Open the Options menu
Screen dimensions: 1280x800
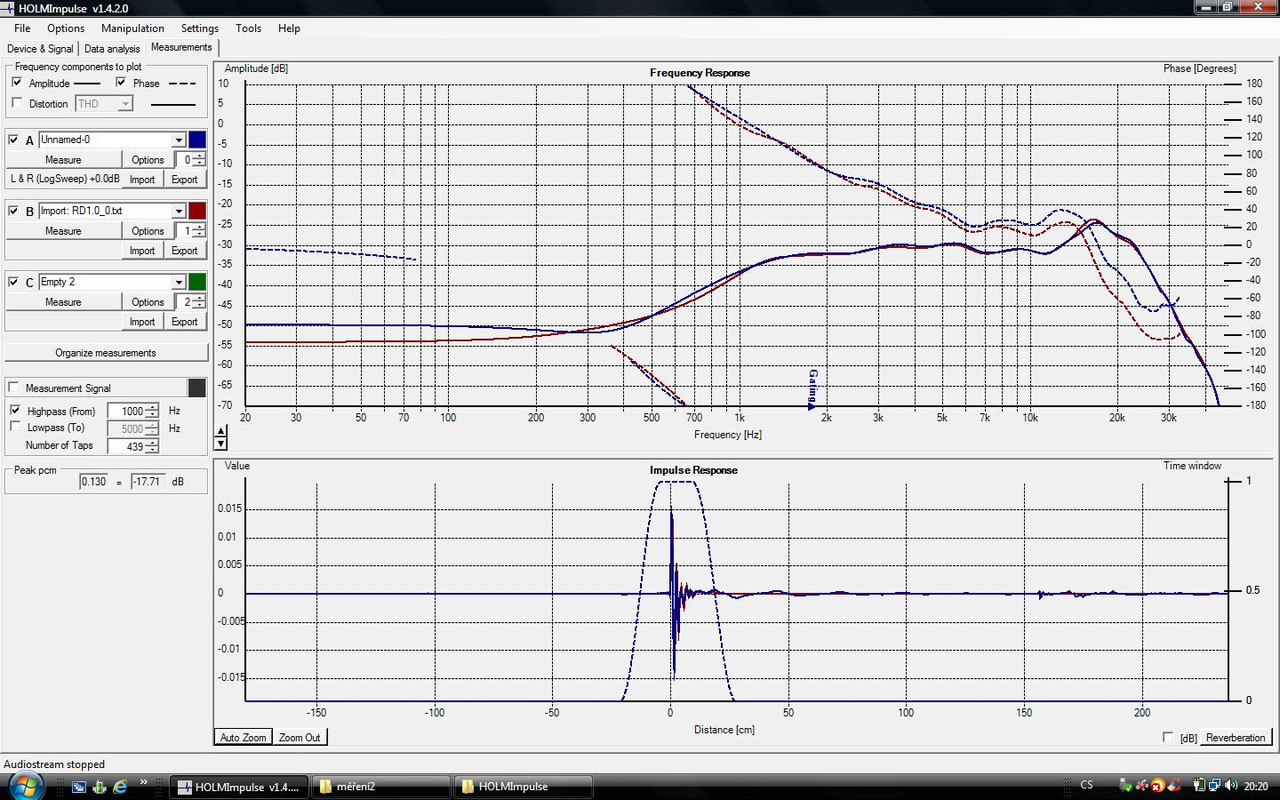66,28
